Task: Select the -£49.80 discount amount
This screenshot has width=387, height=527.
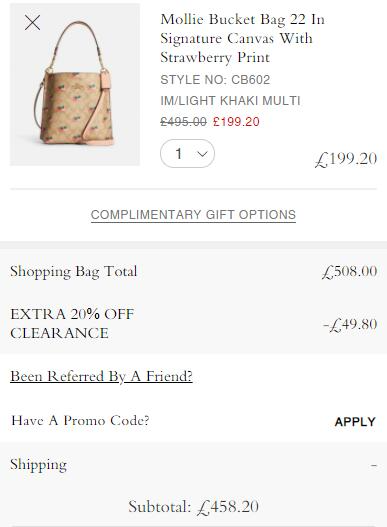Action: click(350, 325)
